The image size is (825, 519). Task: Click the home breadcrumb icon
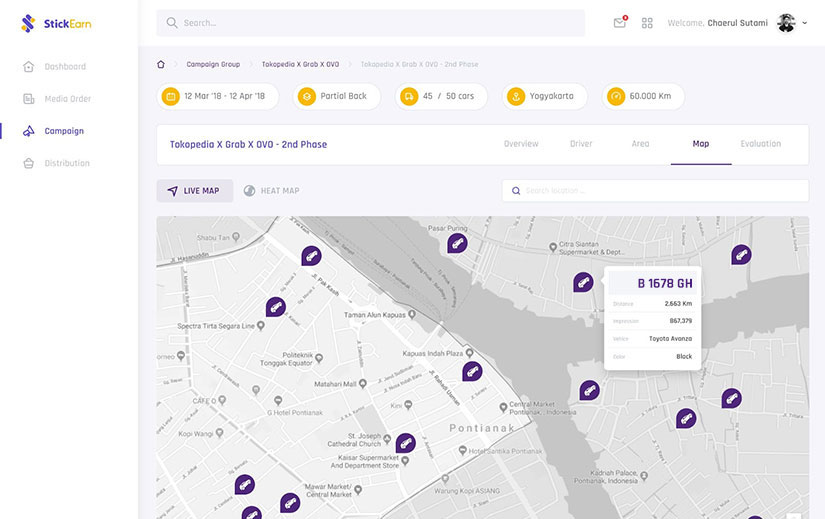tap(161, 64)
